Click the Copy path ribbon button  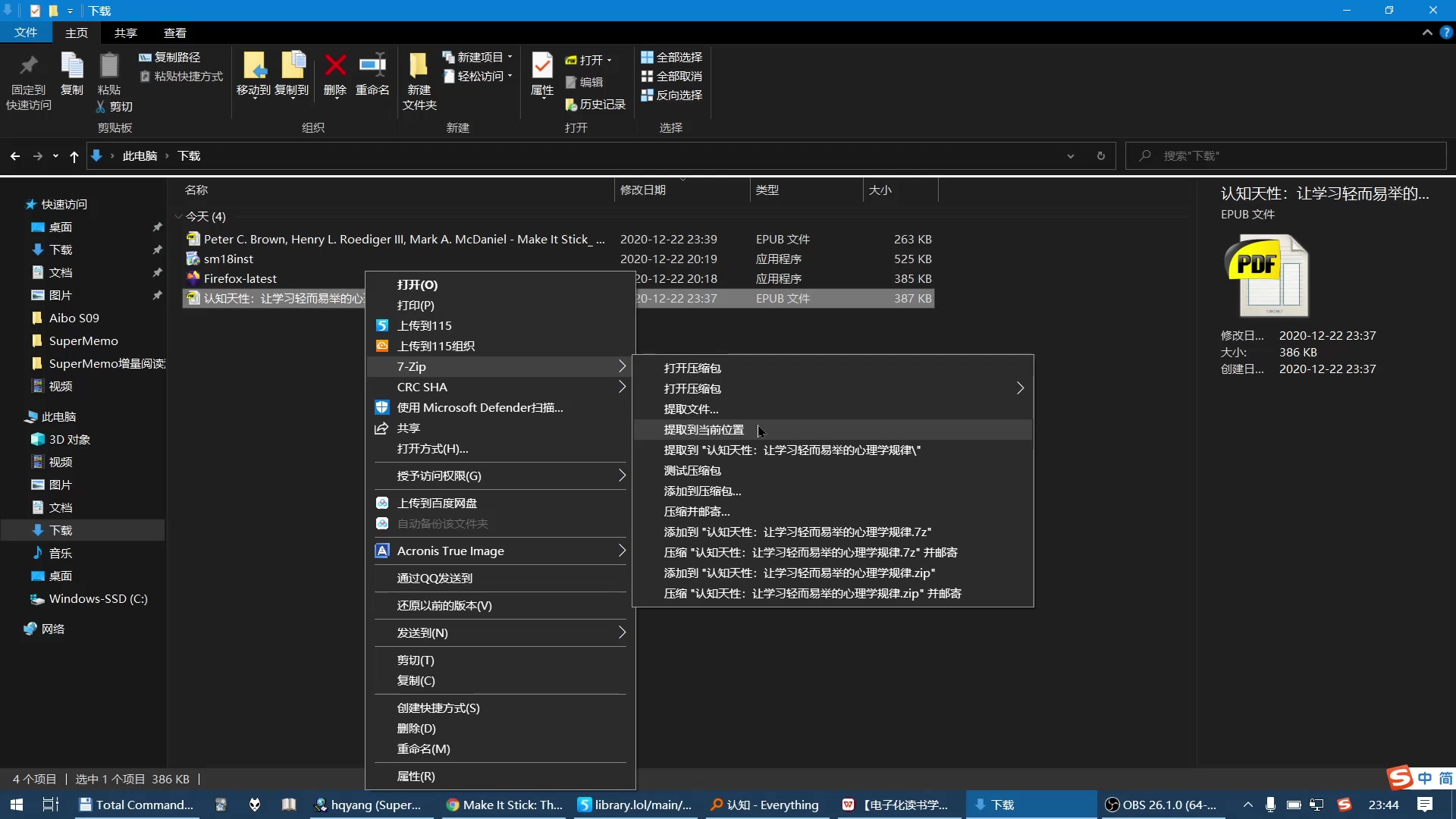170,57
